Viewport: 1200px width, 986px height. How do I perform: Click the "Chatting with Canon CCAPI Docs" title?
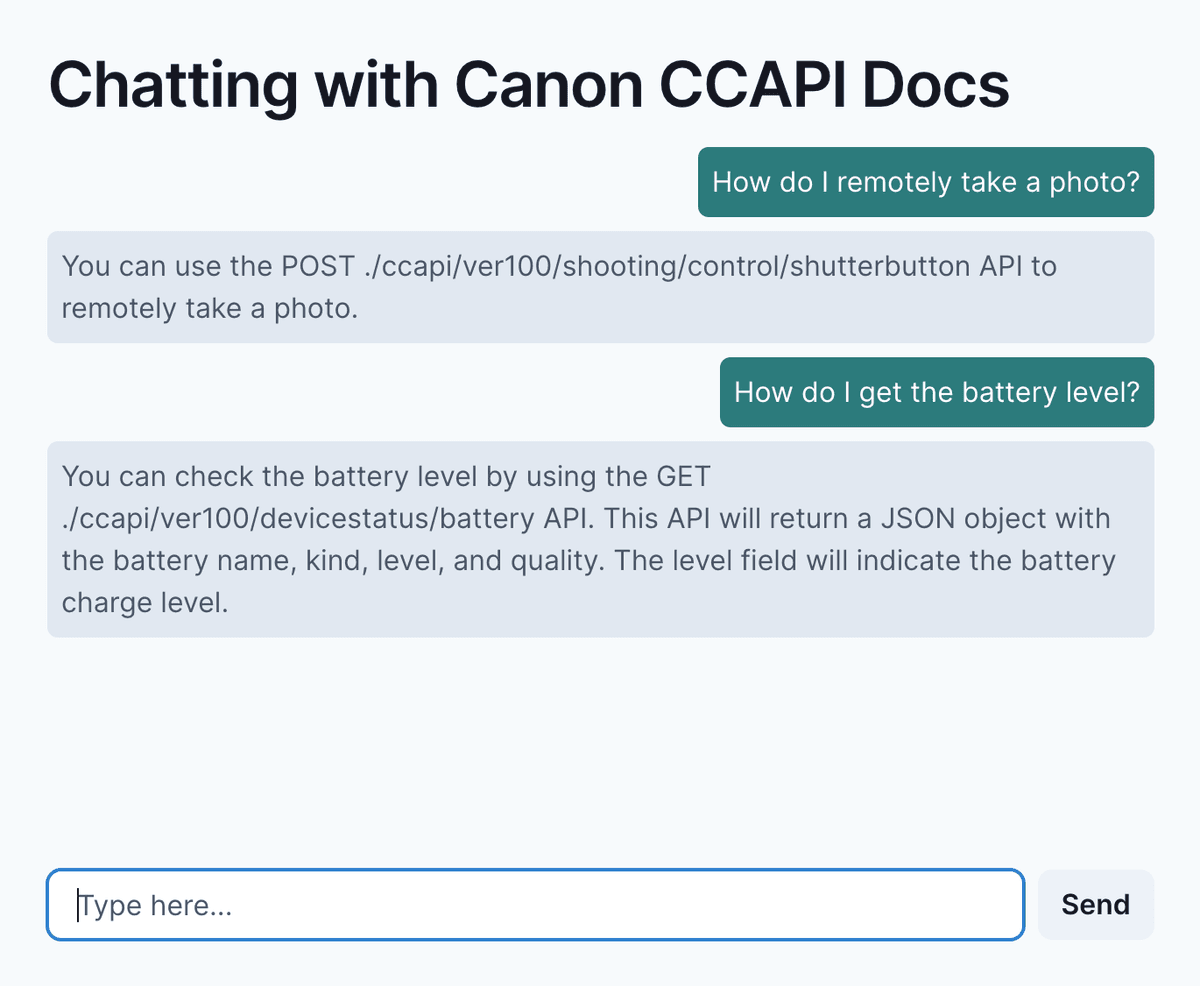click(x=529, y=84)
